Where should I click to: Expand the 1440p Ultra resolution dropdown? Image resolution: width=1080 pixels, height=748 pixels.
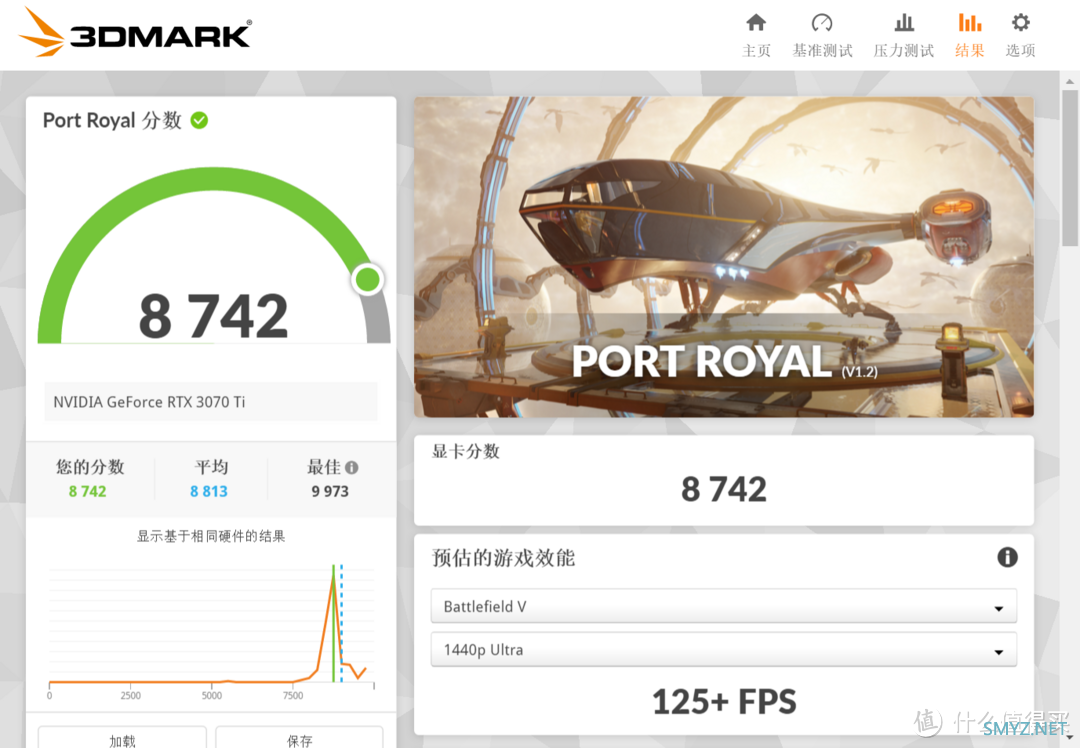(x=723, y=650)
